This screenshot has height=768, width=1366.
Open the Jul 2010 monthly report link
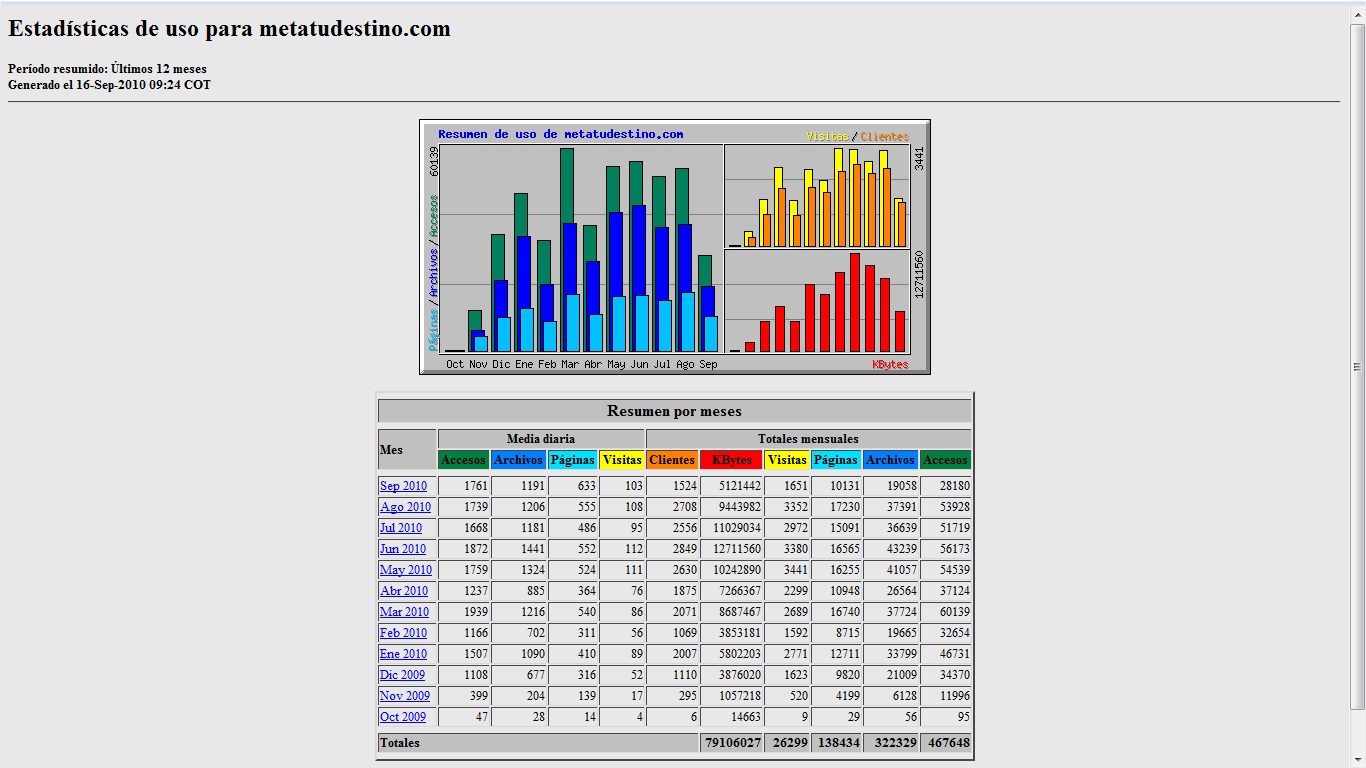(x=401, y=528)
